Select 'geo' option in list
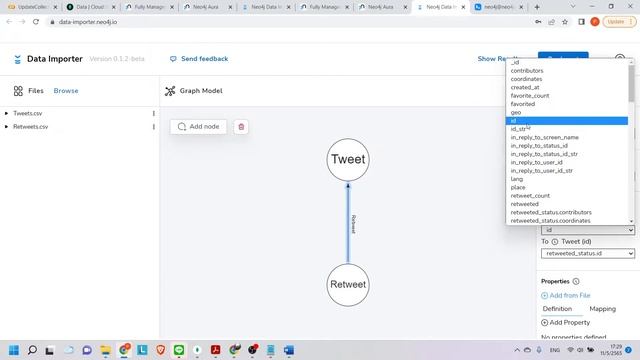Image resolution: width=640 pixels, height=360 pixels. click(x=567, y=113)
